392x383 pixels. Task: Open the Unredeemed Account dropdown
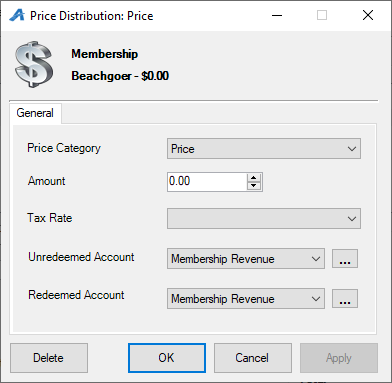(x=246, y=259)
